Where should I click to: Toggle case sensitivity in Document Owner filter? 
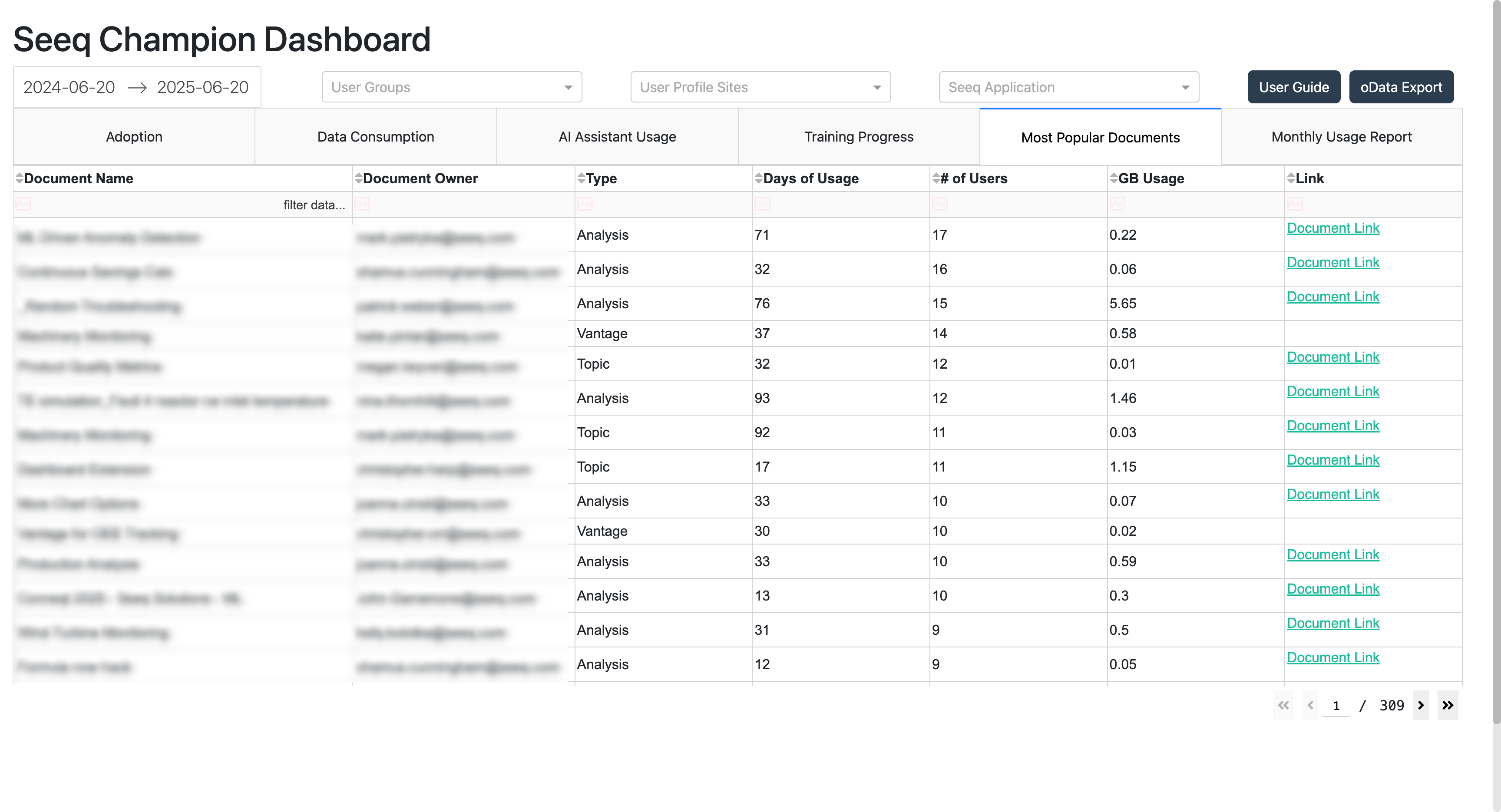pos(362,204)
